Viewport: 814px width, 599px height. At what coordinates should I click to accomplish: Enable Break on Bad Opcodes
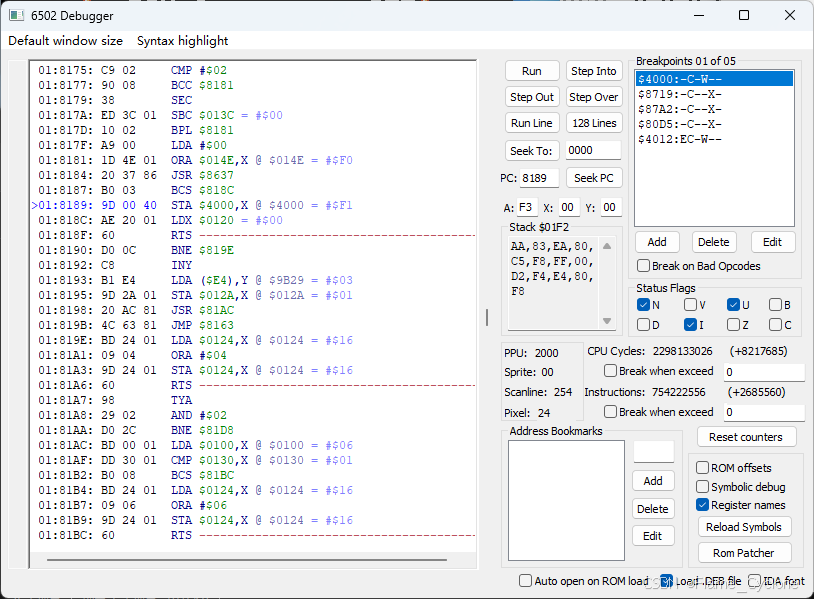click(x=698, y=266)
